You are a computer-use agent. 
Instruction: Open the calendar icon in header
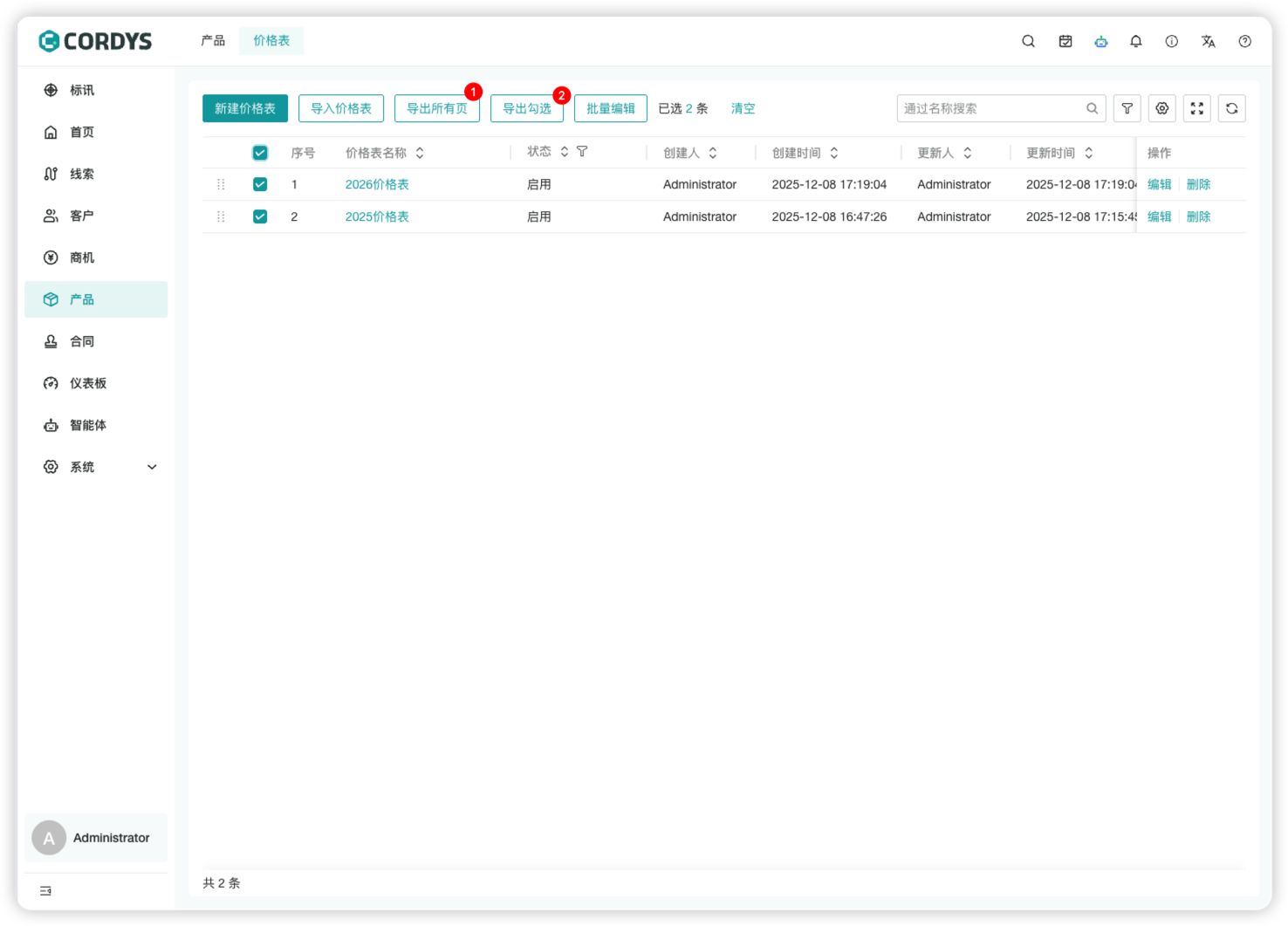click(1065, 41)
